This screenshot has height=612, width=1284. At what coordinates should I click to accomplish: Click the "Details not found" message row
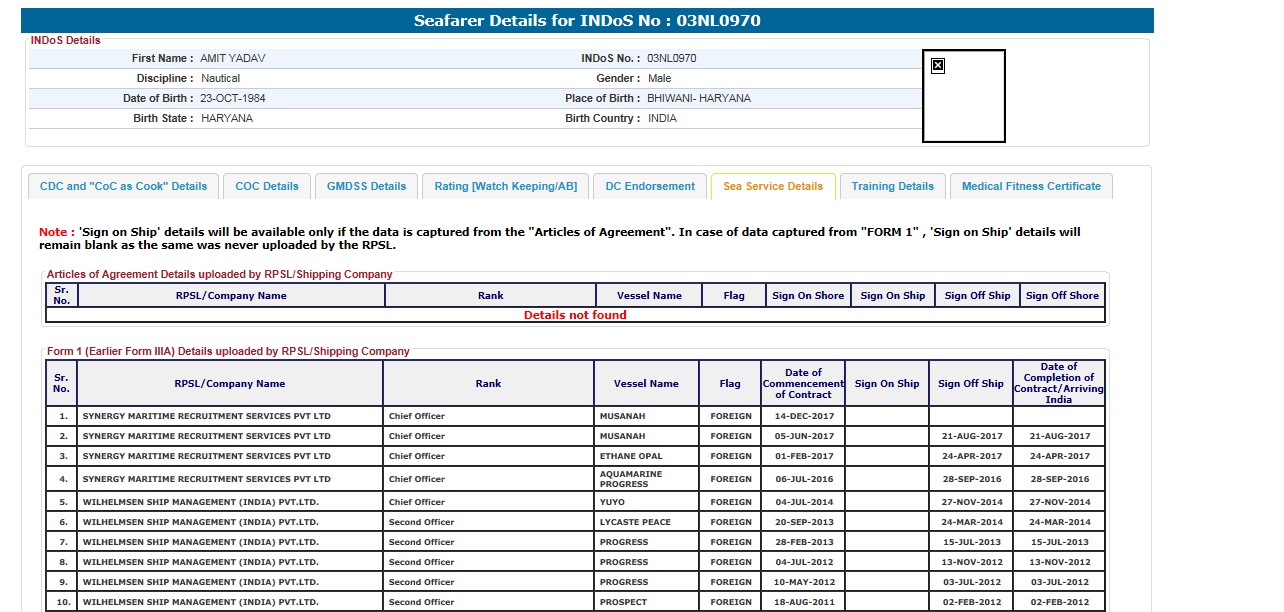(575, 315)
